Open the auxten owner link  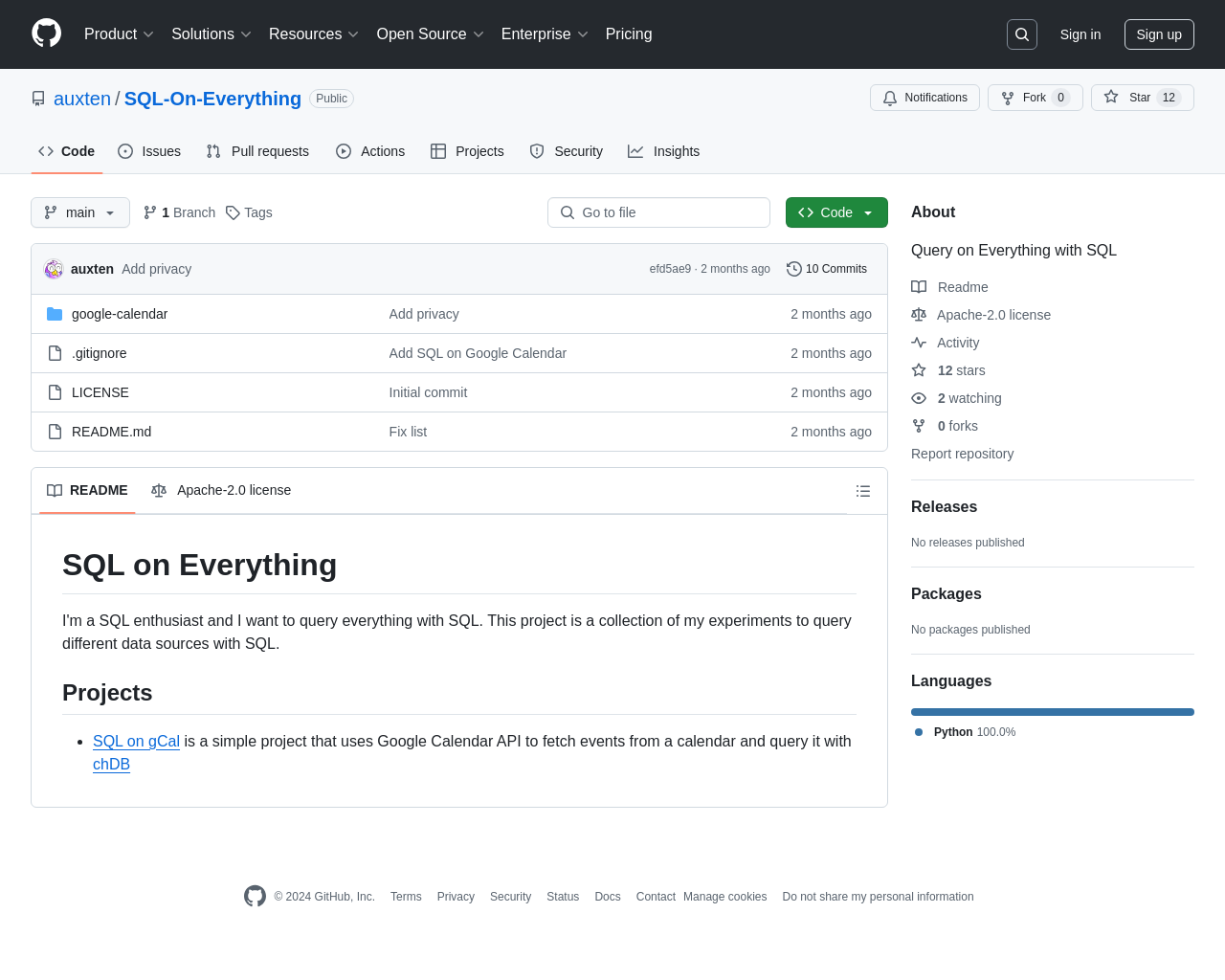coord(82,99)
